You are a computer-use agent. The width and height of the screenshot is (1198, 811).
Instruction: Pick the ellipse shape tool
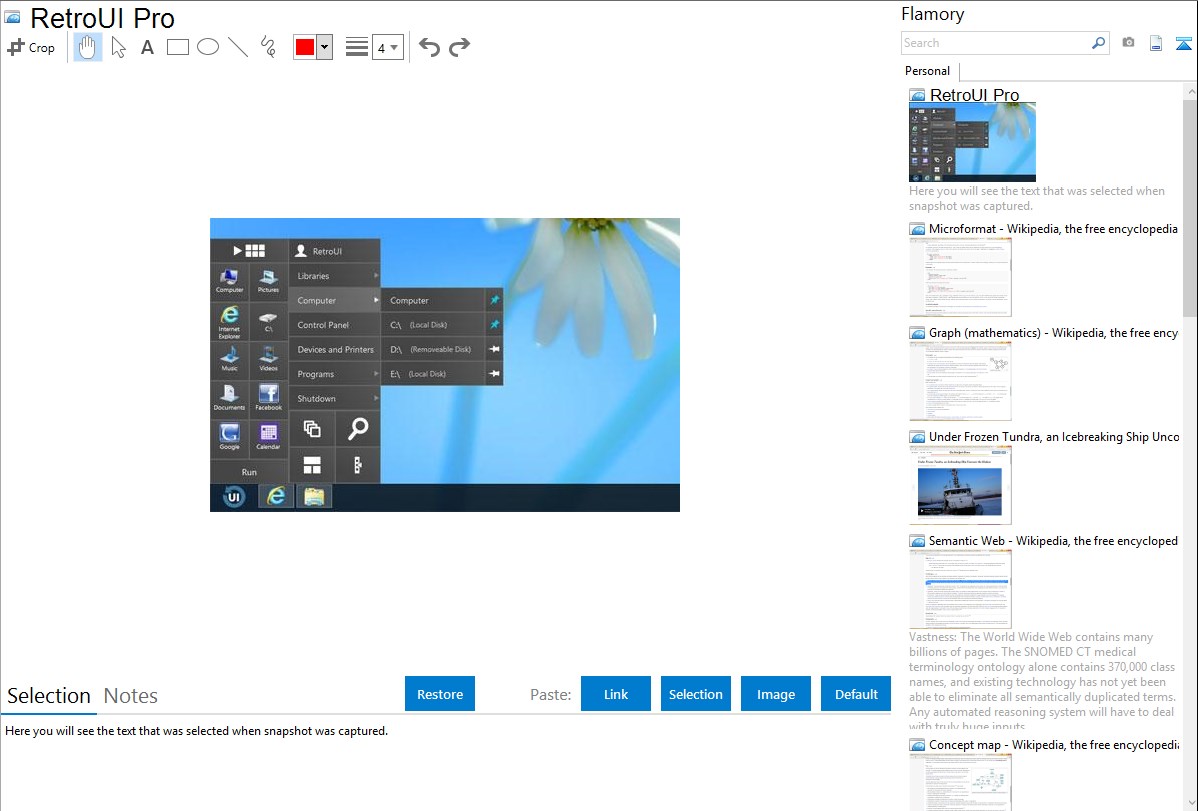(x=208, y=47)
